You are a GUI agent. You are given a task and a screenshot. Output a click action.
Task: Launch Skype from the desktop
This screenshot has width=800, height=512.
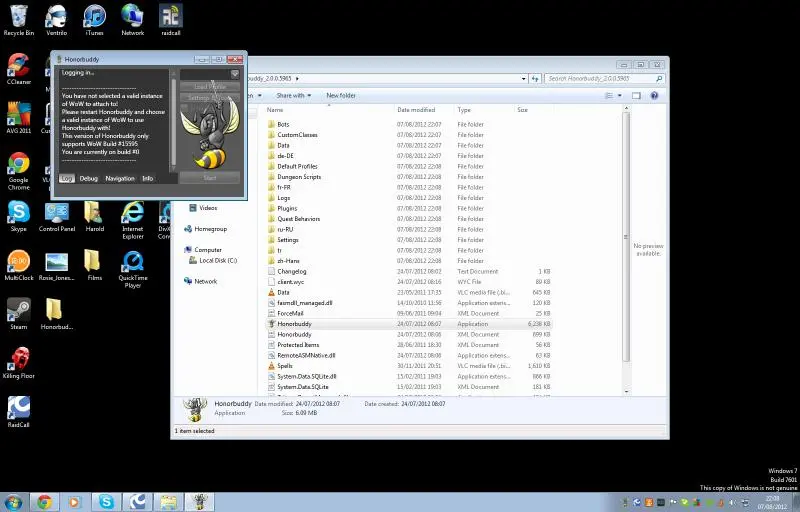pyautogui.click(x=19, y=216)
